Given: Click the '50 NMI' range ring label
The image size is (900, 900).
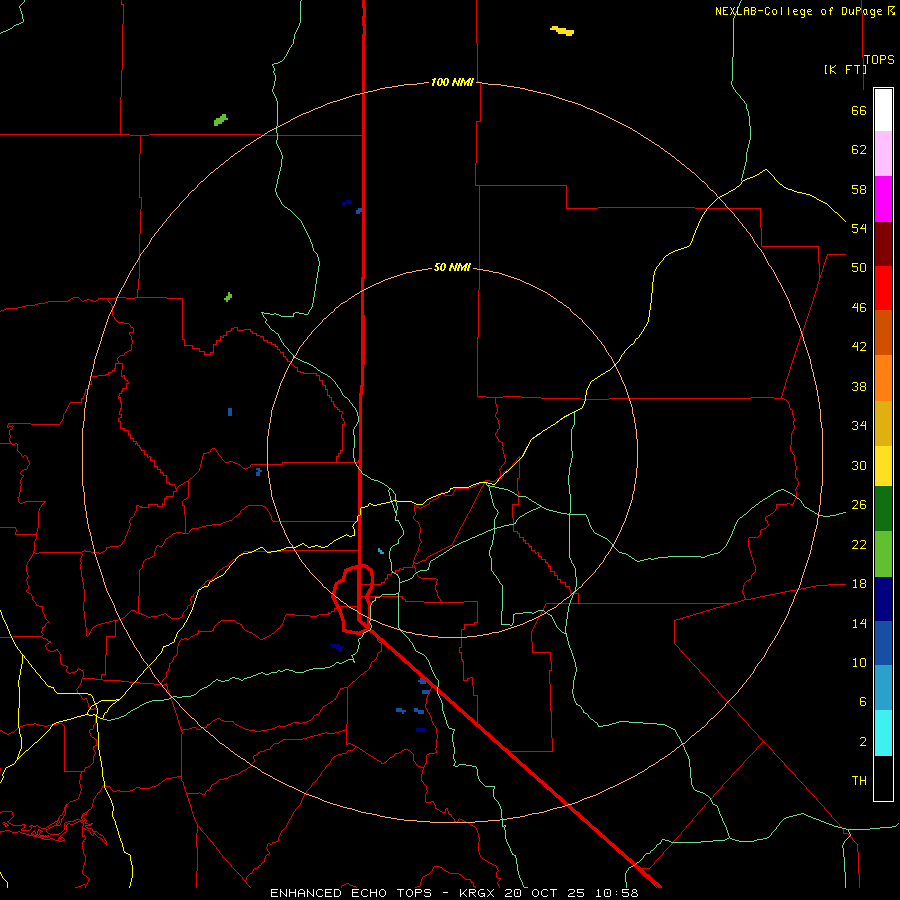Looking at the screenshot, I should click(x=452, y=267).
